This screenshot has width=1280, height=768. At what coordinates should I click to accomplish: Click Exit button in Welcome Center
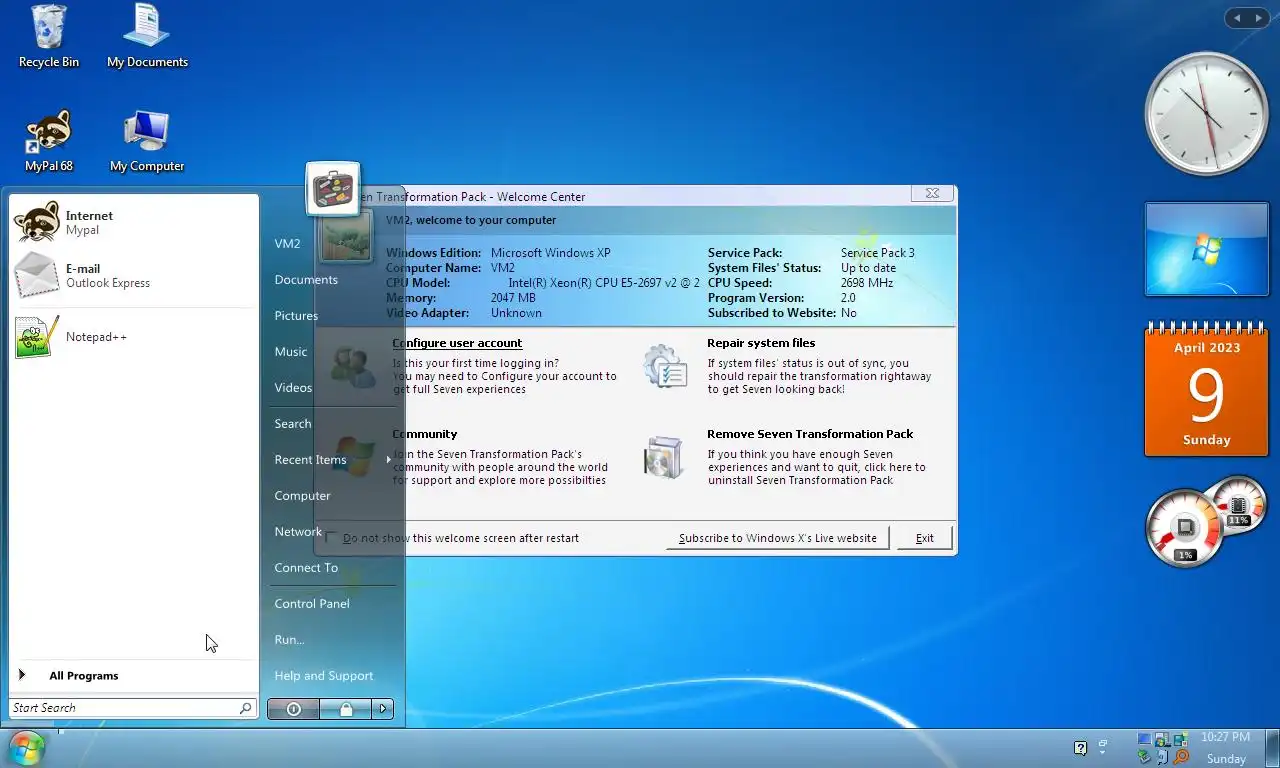[x=925, y=538]
